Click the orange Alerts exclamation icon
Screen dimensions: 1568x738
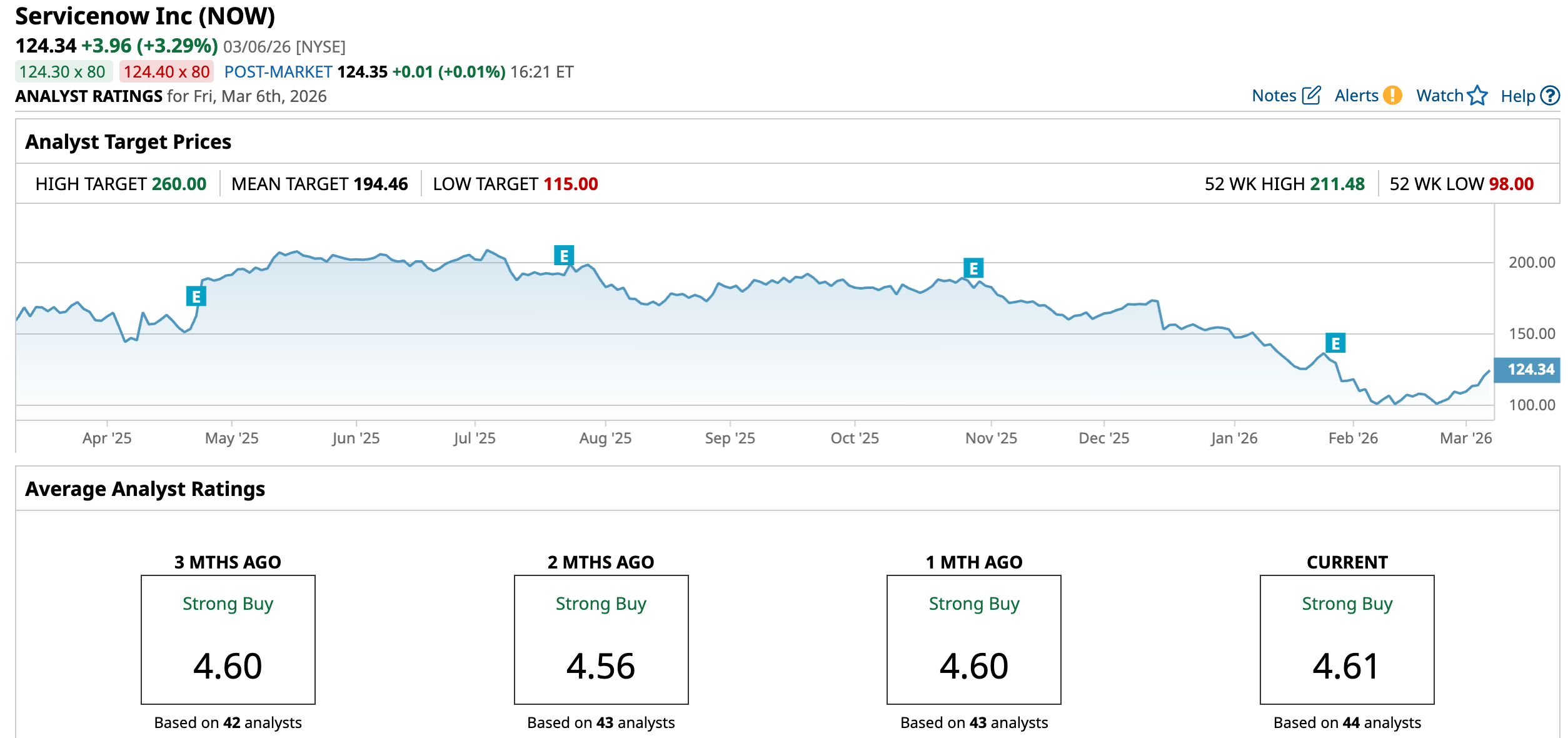[1392, 96]
